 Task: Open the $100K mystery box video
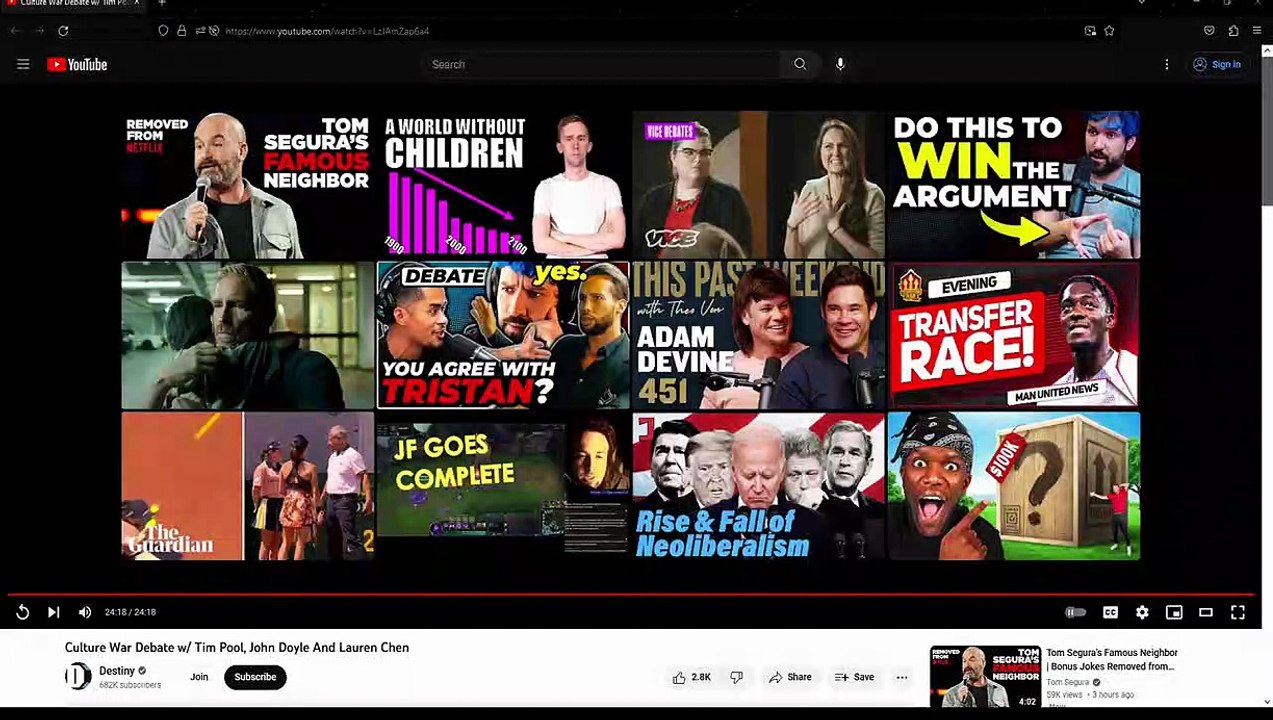tap(1014, 486)
